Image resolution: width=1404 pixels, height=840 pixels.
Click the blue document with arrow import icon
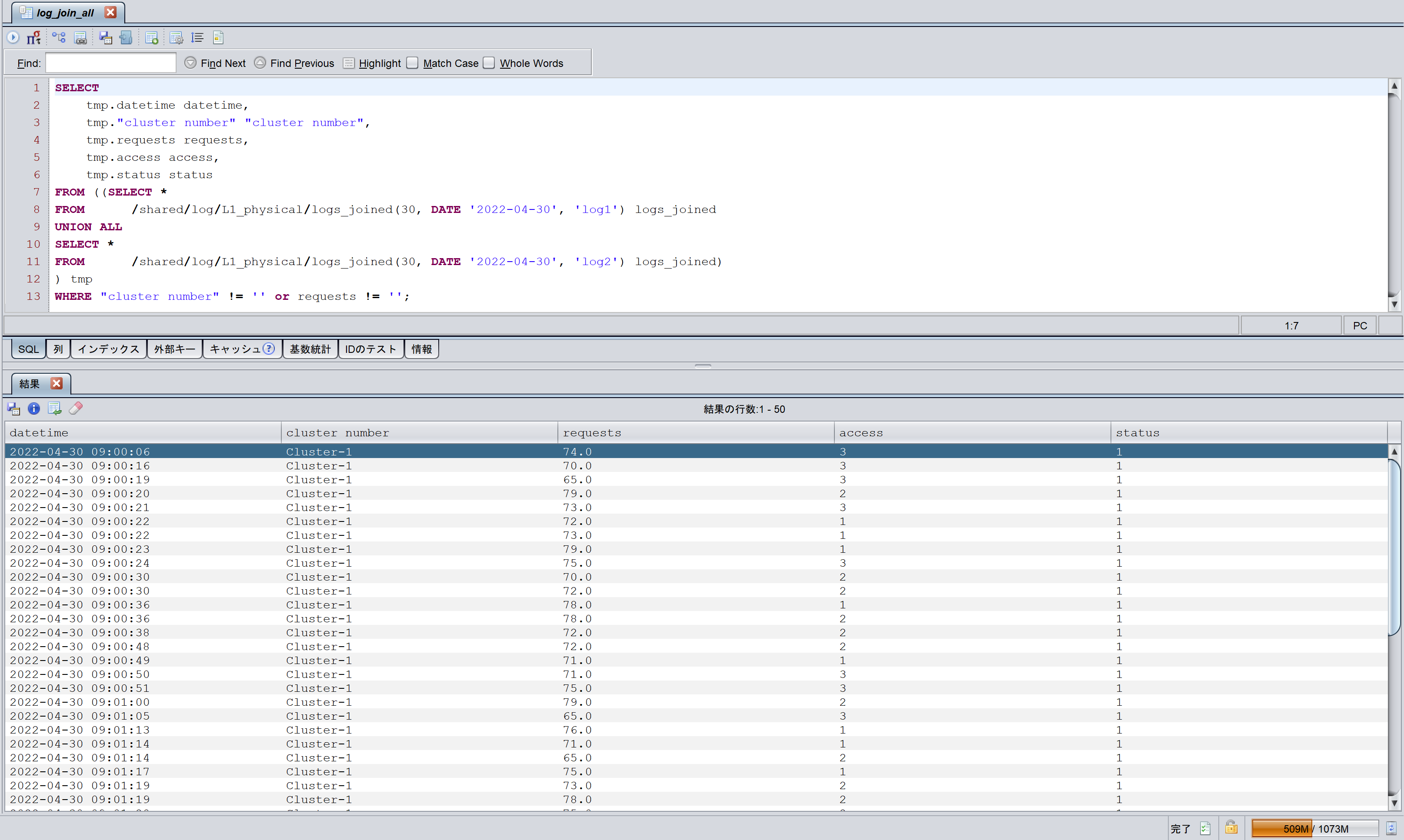[x=126, y=37]
